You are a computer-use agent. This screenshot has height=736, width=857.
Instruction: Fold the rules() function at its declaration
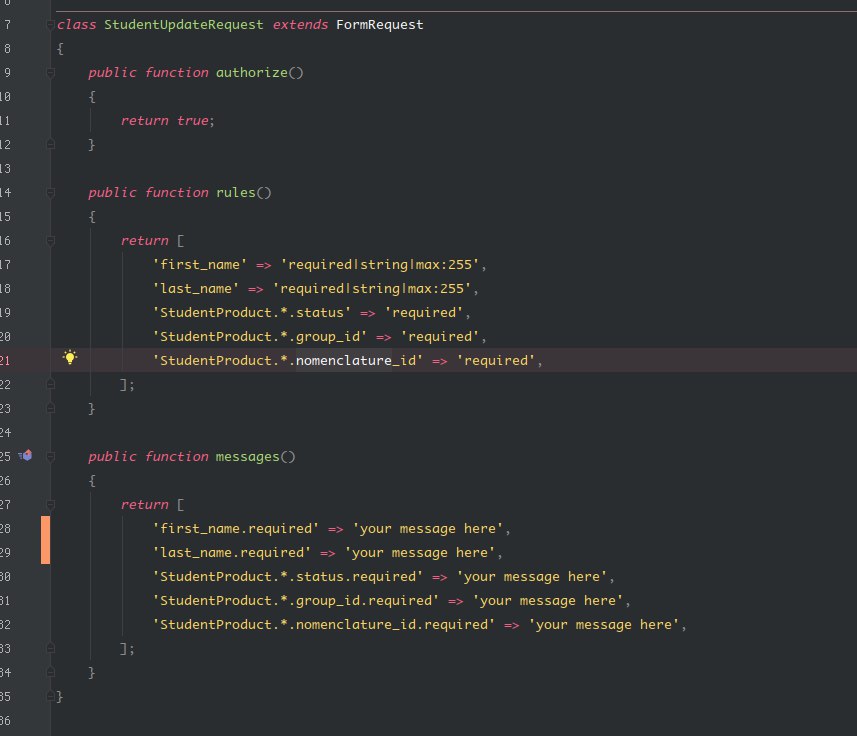pyautogui.click(x=50, y=192)
